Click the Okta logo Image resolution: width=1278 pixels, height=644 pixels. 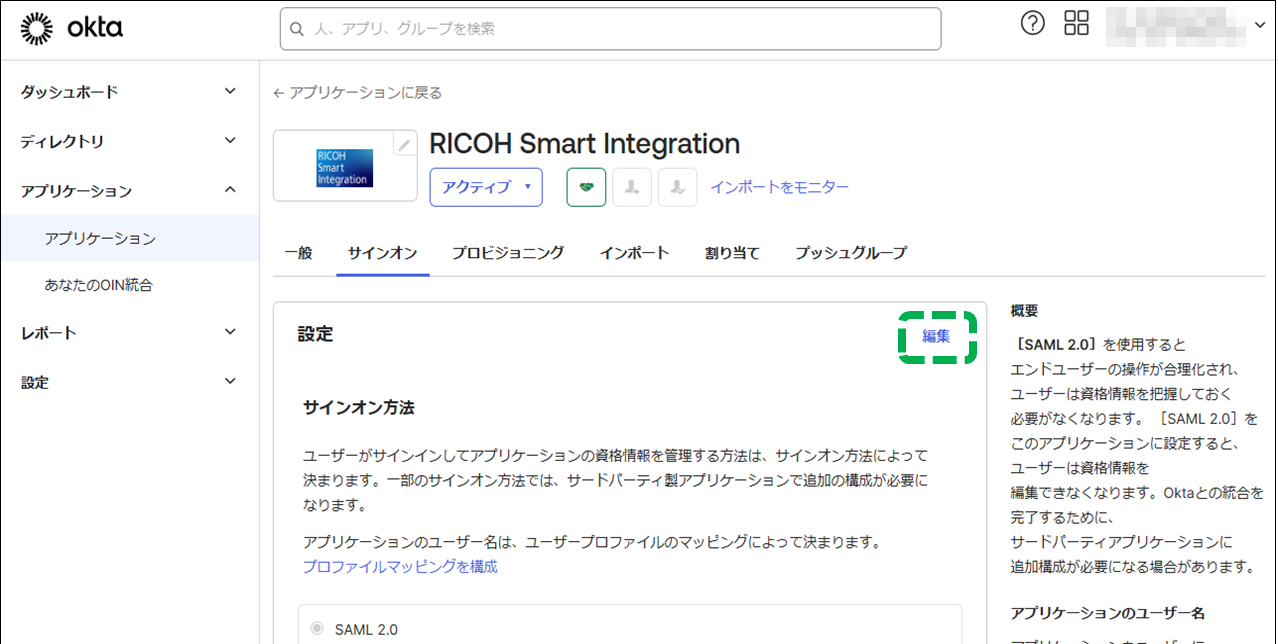point(71,28)
